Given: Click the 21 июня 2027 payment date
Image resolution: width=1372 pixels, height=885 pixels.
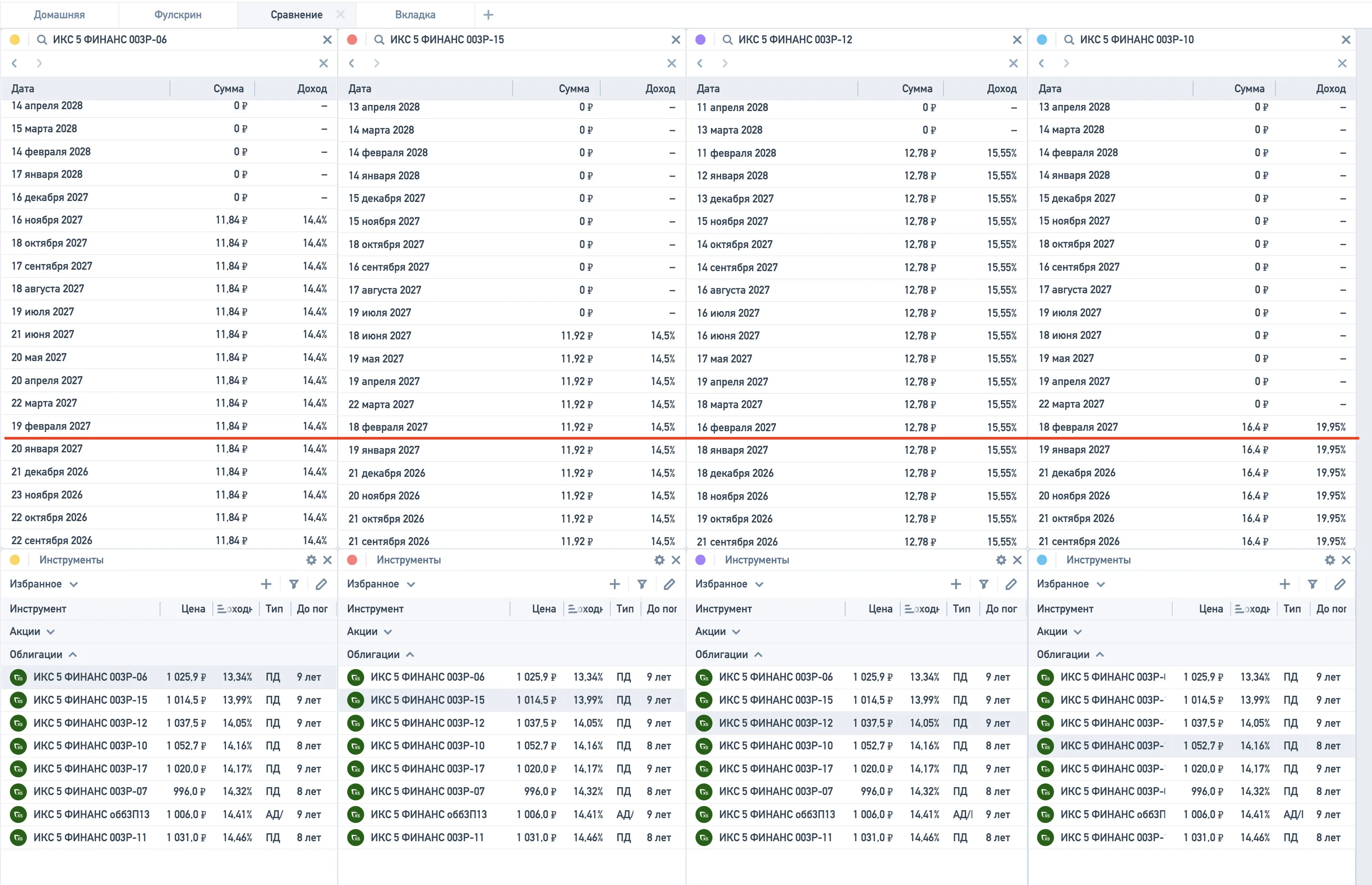Looking at the screenshot, I should coord(42,334).
